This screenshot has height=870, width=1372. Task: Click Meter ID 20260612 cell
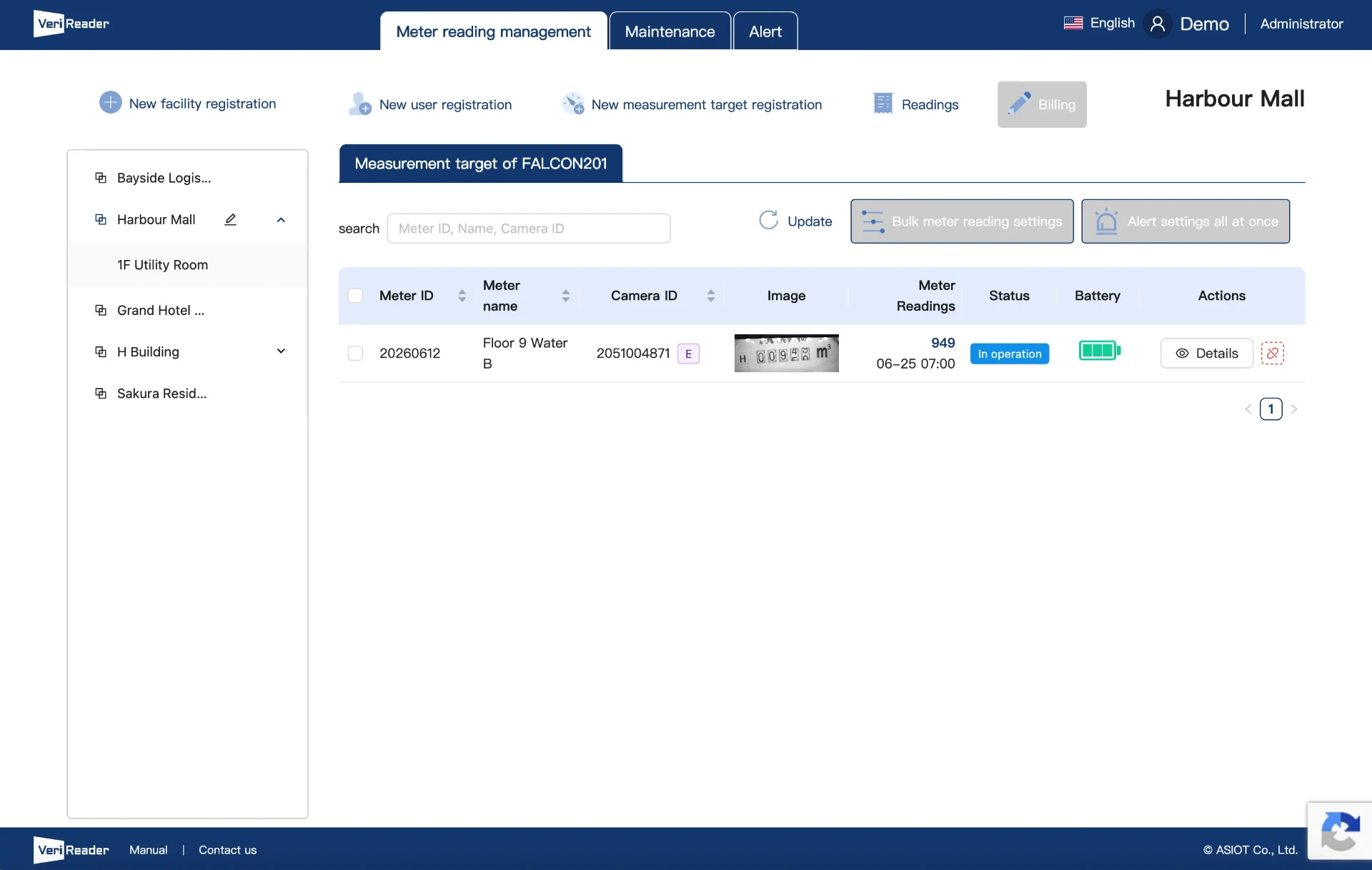click(x=409, y=354)
